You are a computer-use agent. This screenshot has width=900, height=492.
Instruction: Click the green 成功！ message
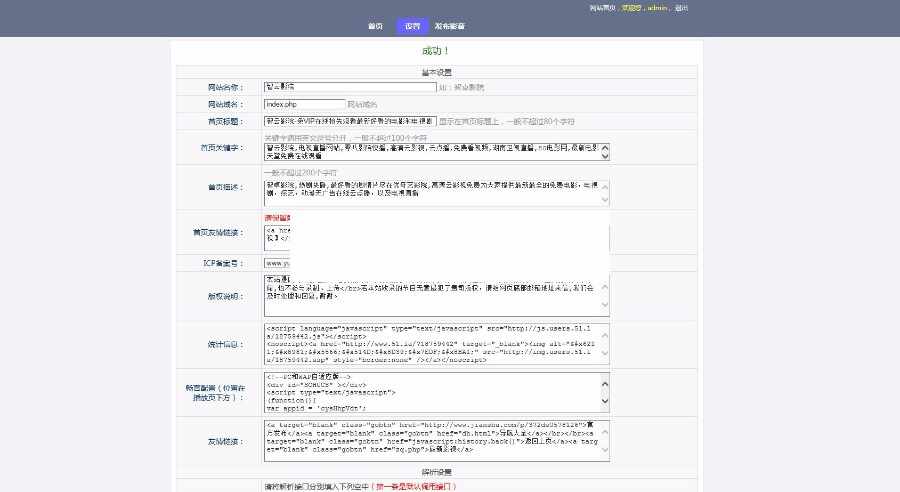click(435, 51)
